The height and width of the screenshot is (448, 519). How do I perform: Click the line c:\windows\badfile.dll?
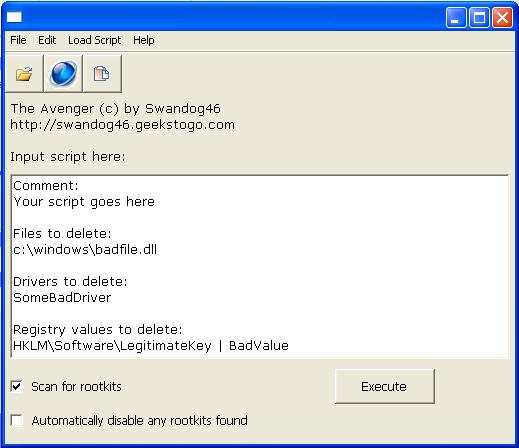pyautogui.click(x=85, y=249)
